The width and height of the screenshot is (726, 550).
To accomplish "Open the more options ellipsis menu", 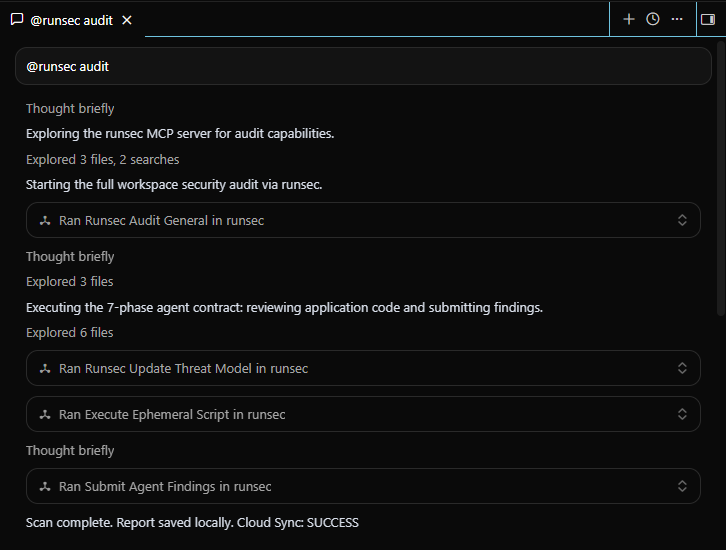I will click(x=677, y=19).
